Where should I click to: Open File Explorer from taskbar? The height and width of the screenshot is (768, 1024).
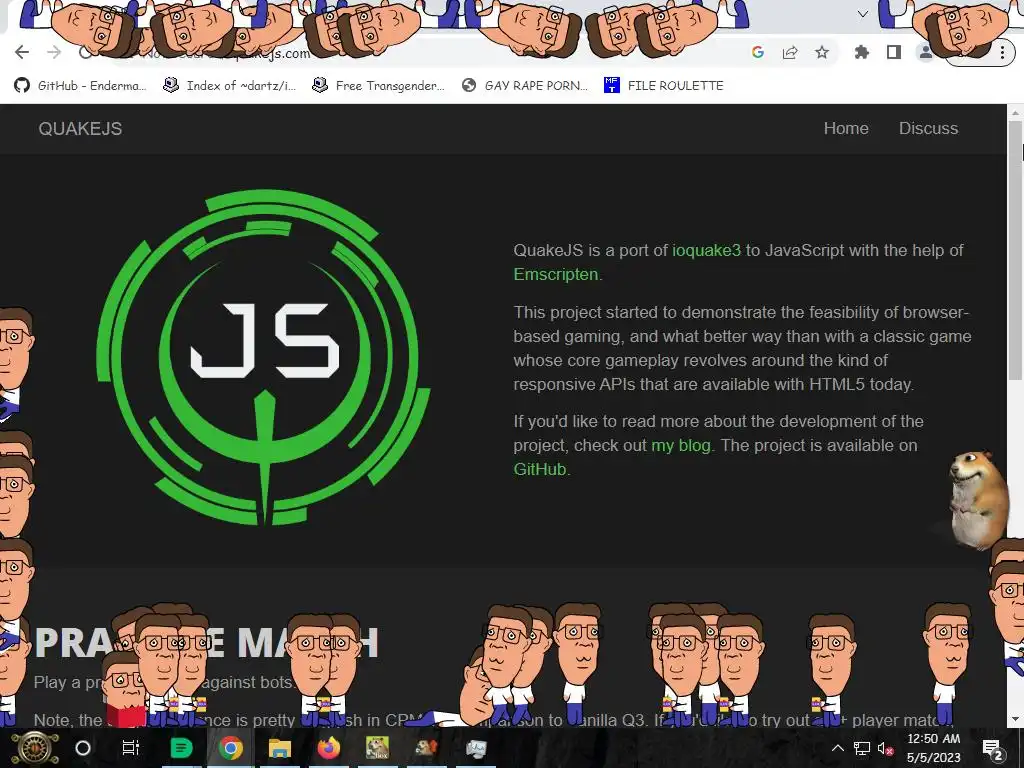pyautogui.click(x=280, y=748)
